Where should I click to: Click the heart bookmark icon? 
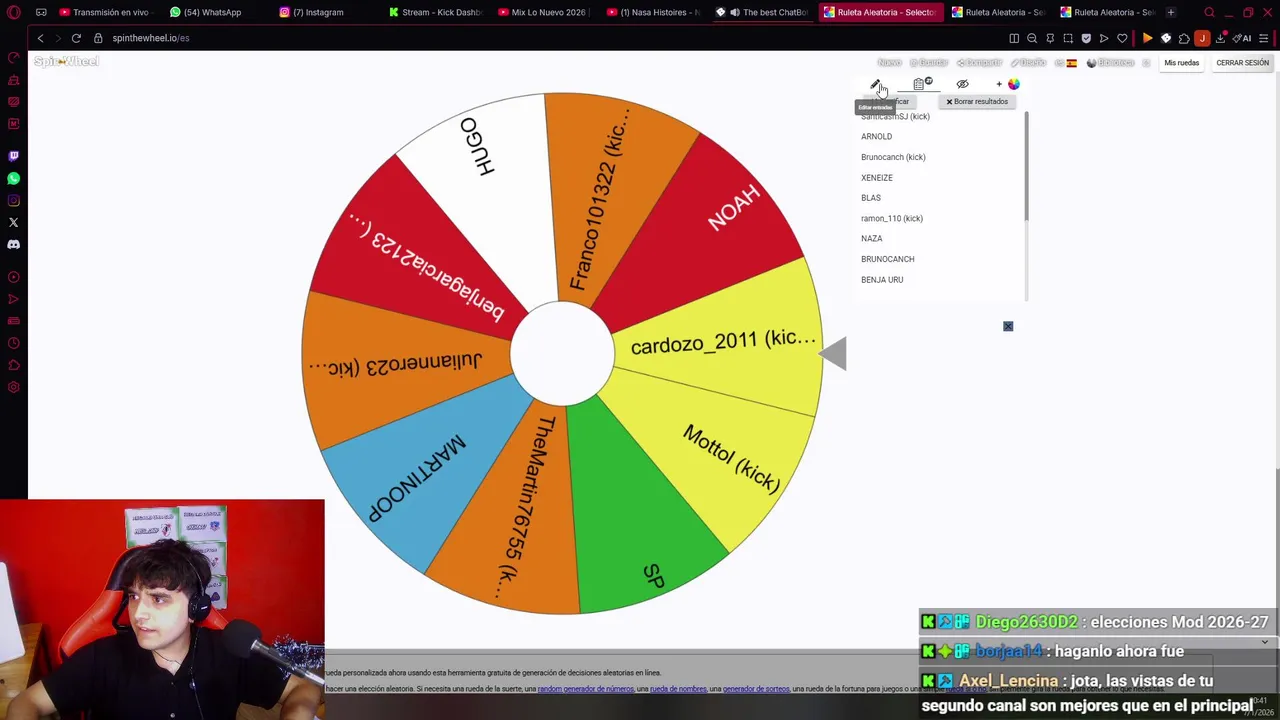pos(1122,38)
